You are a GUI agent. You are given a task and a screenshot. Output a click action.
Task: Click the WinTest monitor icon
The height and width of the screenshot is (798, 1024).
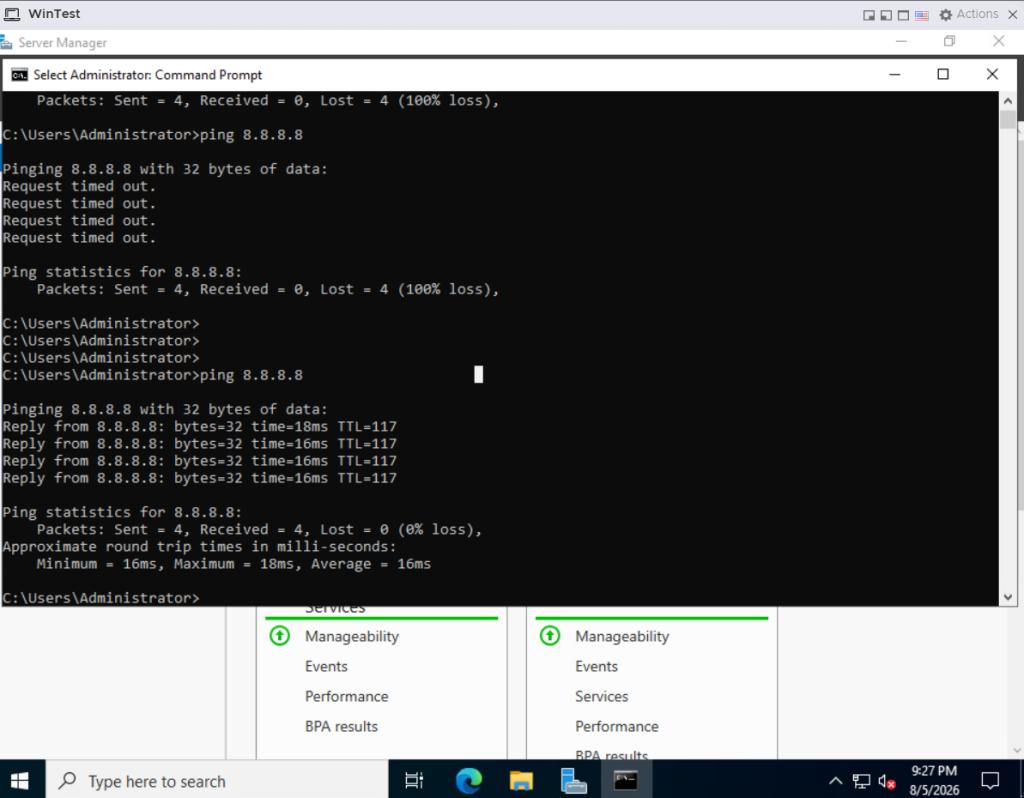tap(12, 14)
